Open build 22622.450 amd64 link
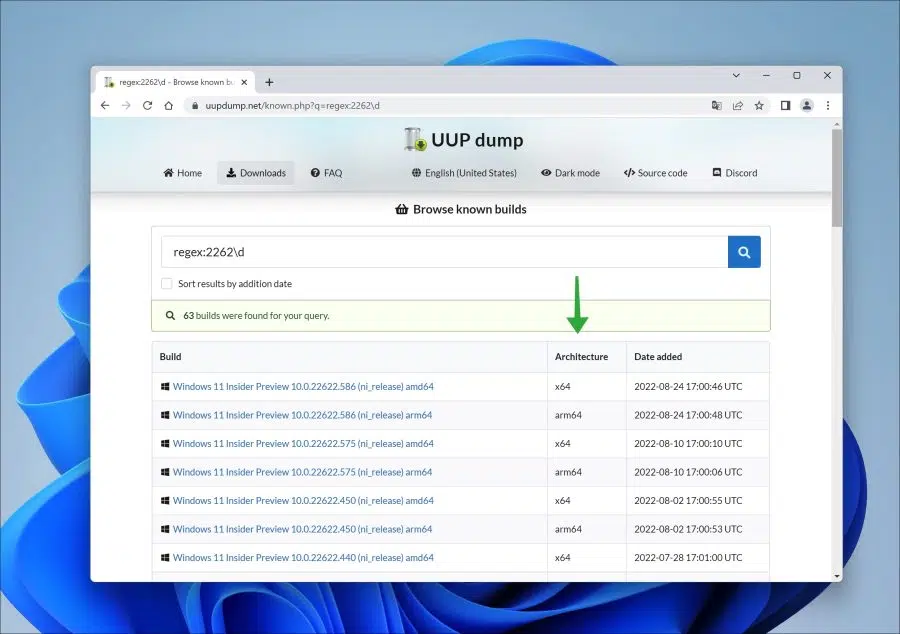900x634 pixels. [x=303, y=500]
